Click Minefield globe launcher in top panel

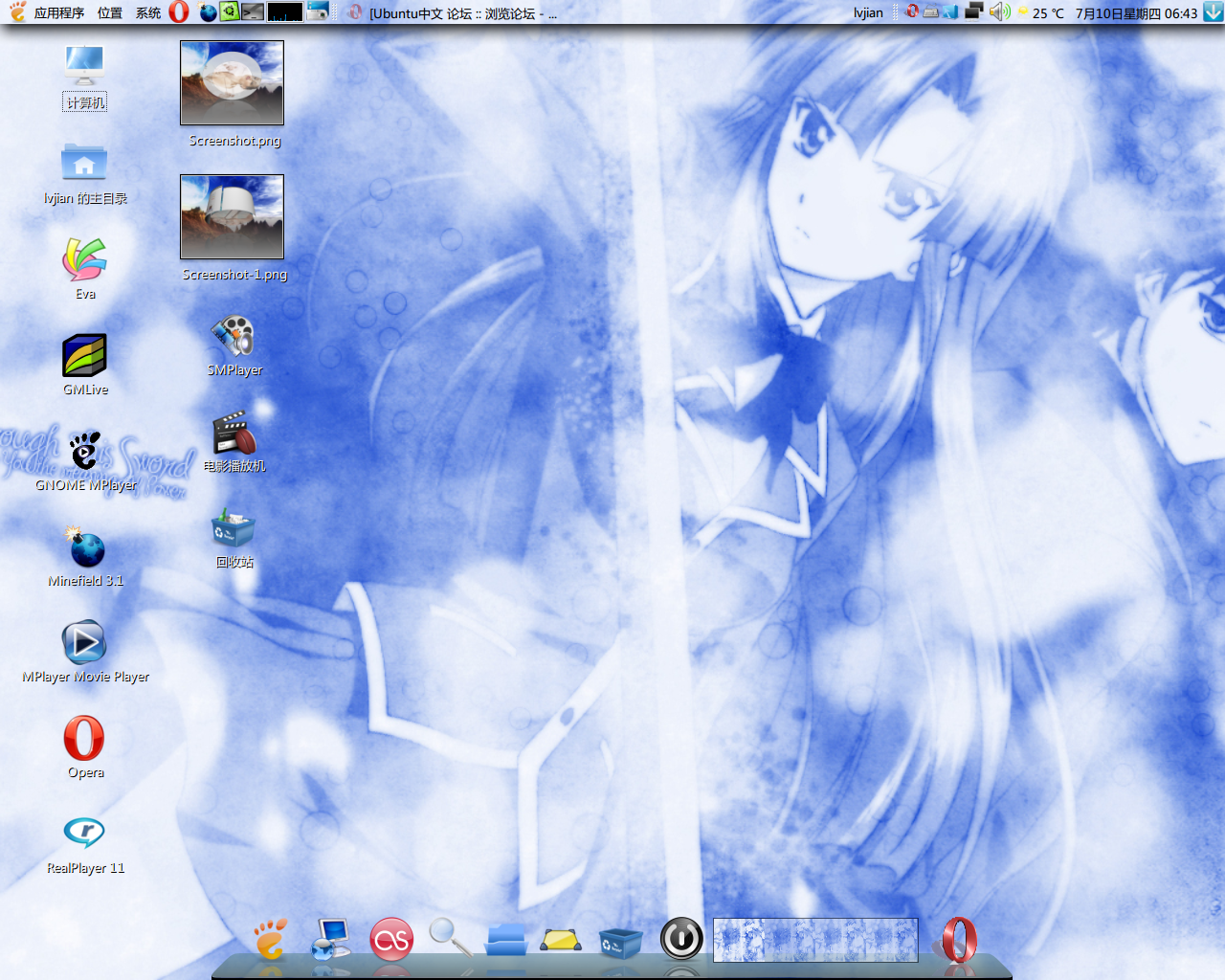tap(208, 12)
